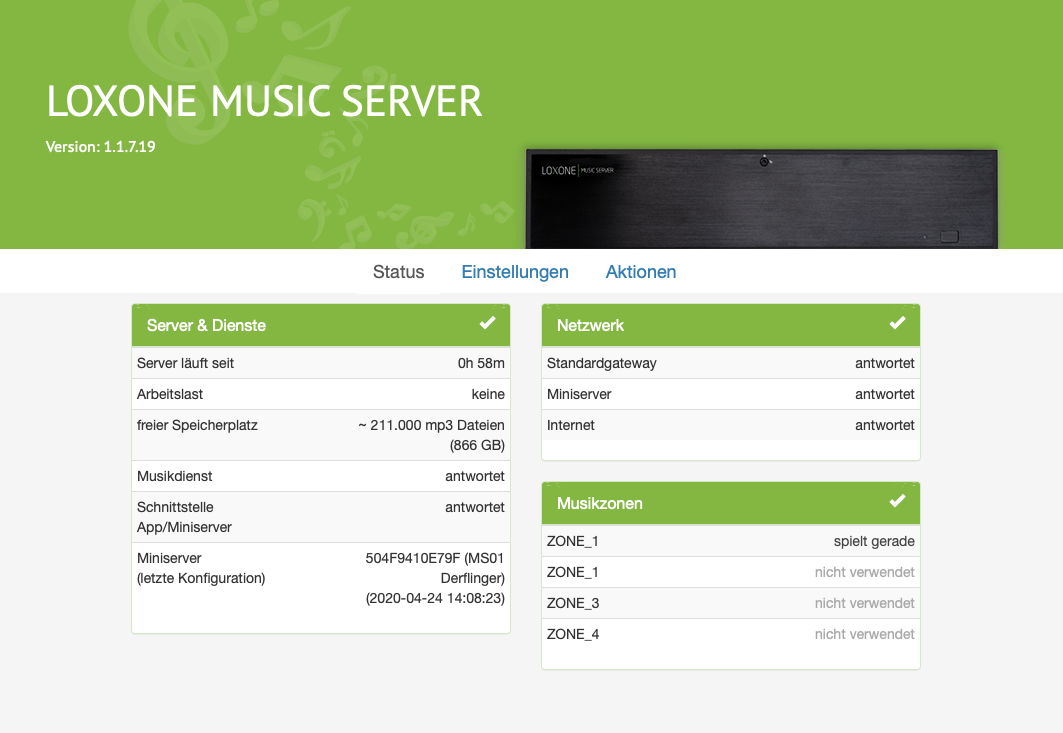The width and height of the screenshot is (1063, 733).
Task: Select the uptime value 0h 58m
Action: pos(481,363)
